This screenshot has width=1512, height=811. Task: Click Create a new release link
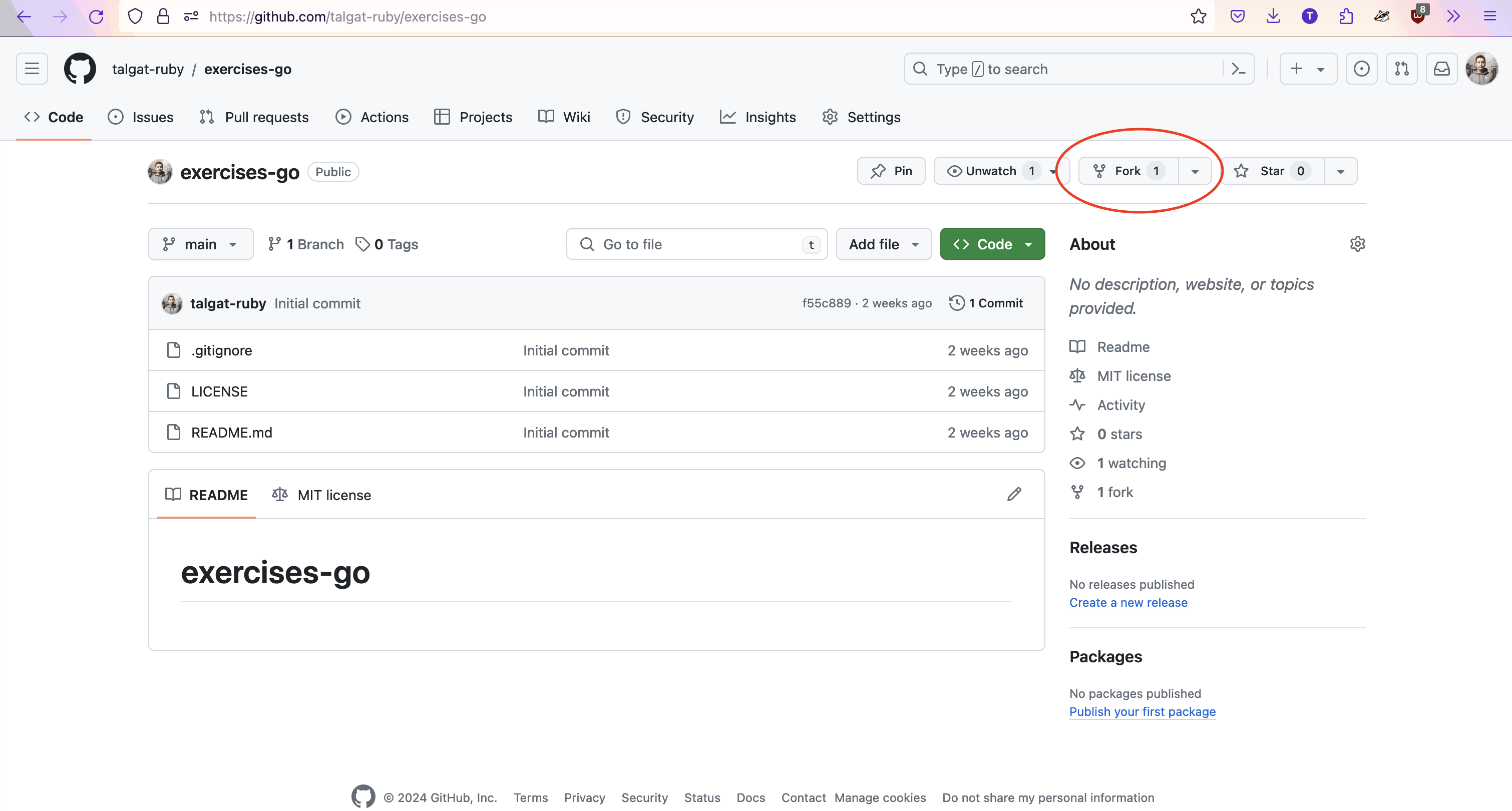[1127, 602]
